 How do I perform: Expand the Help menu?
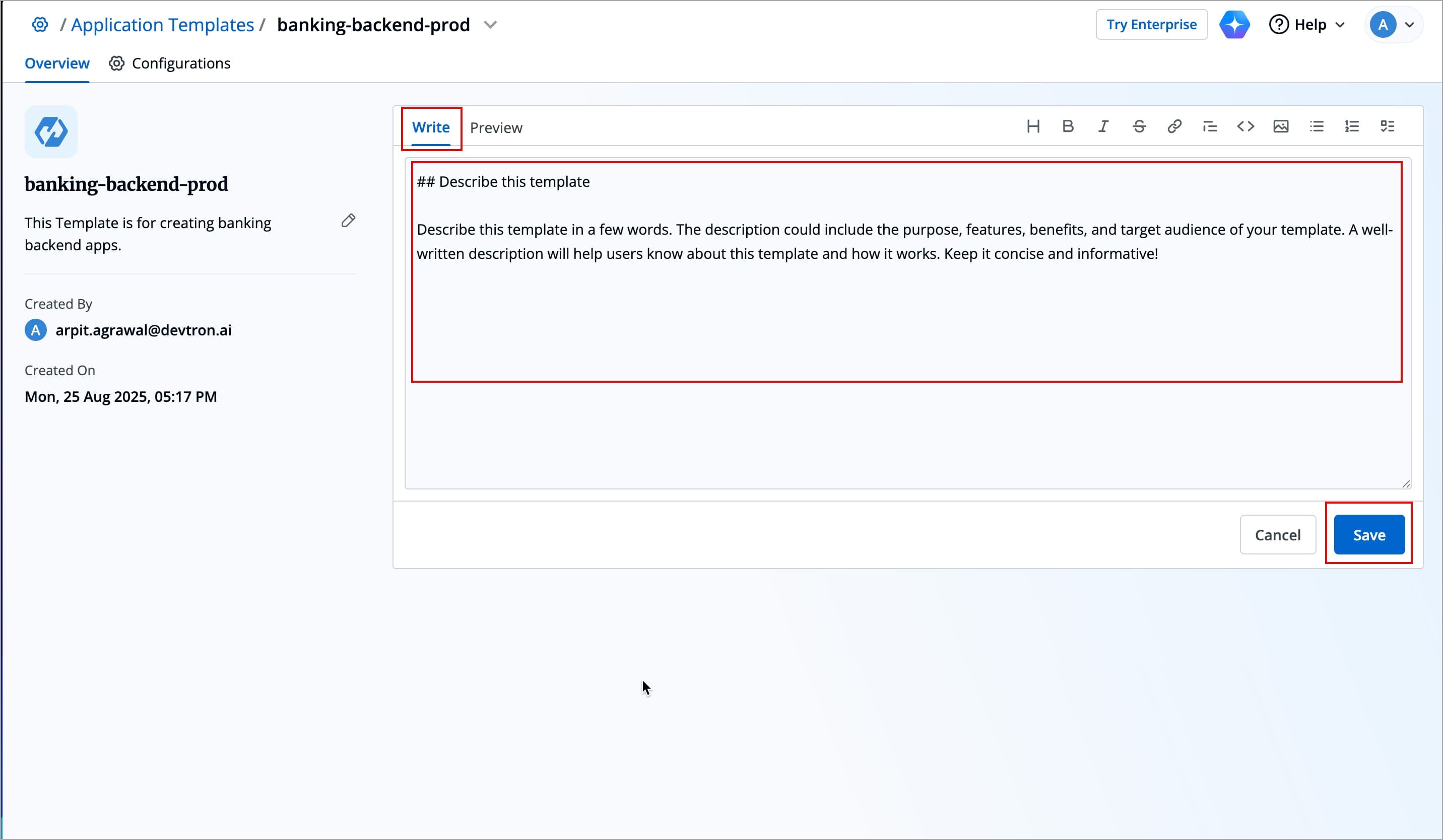(x=1307, y=25)
